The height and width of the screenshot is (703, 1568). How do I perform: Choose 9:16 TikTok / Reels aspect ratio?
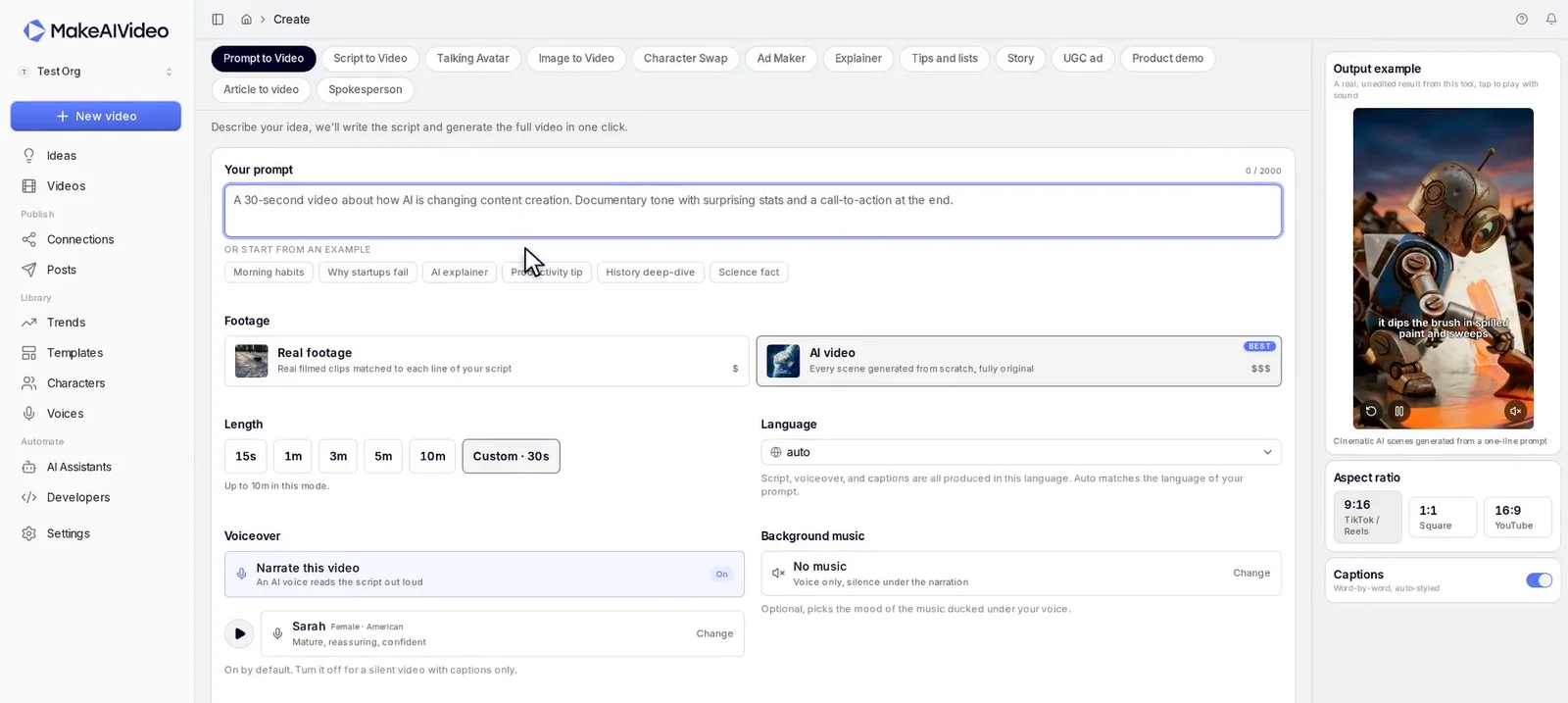(x=1367, y=517)
